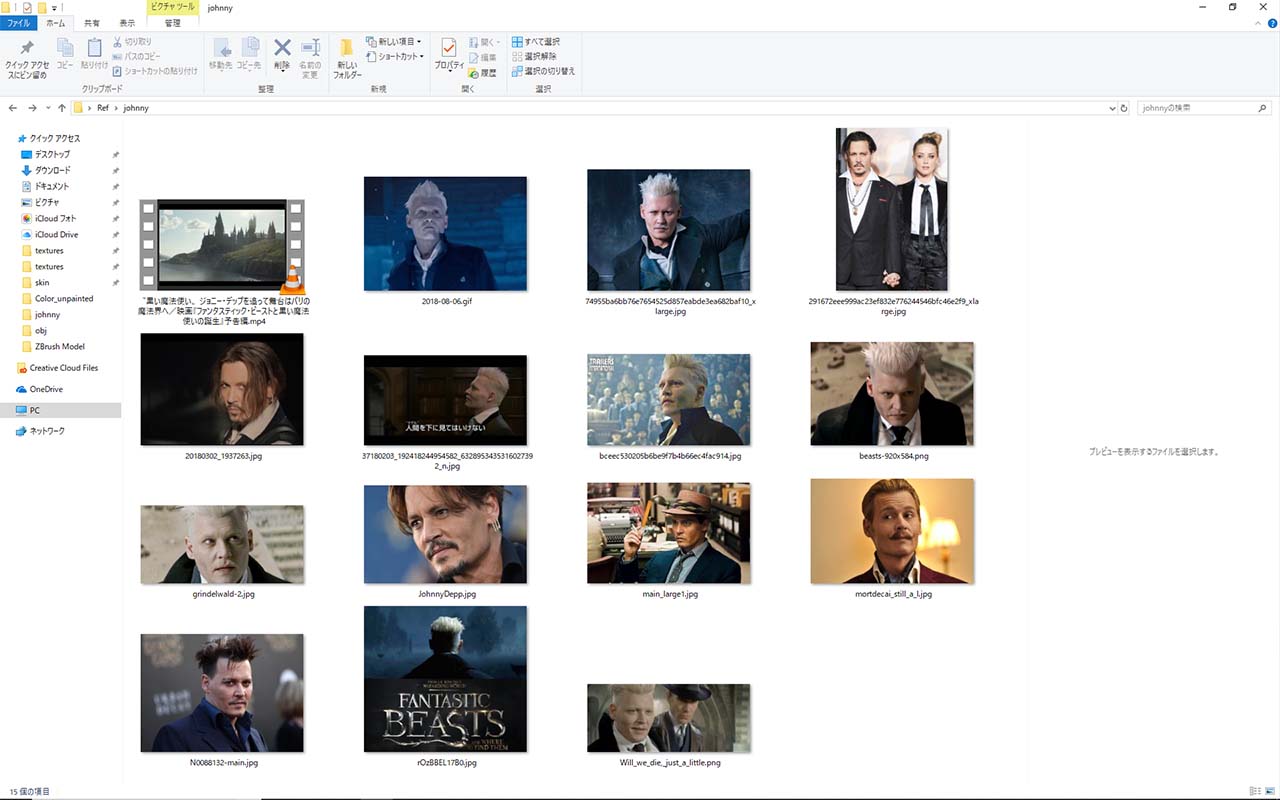The width and height of the screenshot is (1280, 800).
Task: Switch to details view in status bar
Action: click(1255, 791)
